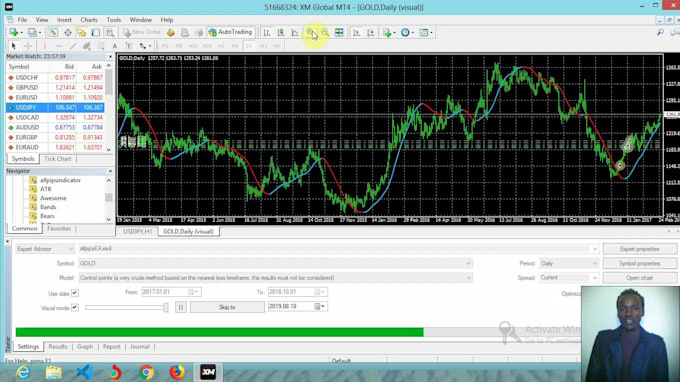The image size is (680, 382).
Task: Click the Tile Windows icon
Action: (339, 33)
